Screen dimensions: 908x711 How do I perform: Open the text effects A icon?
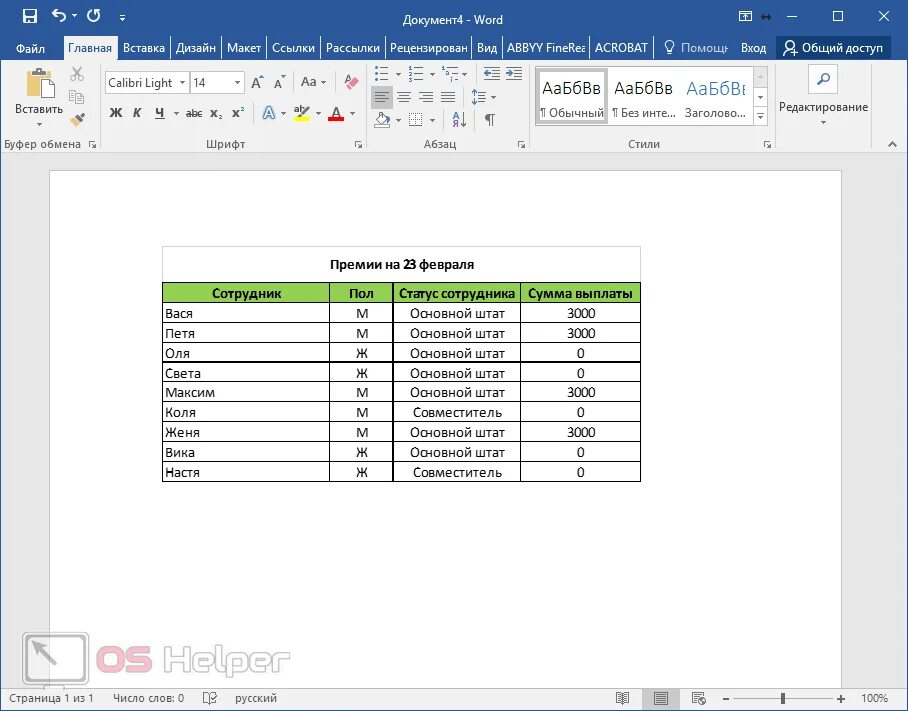click(269, 113)
